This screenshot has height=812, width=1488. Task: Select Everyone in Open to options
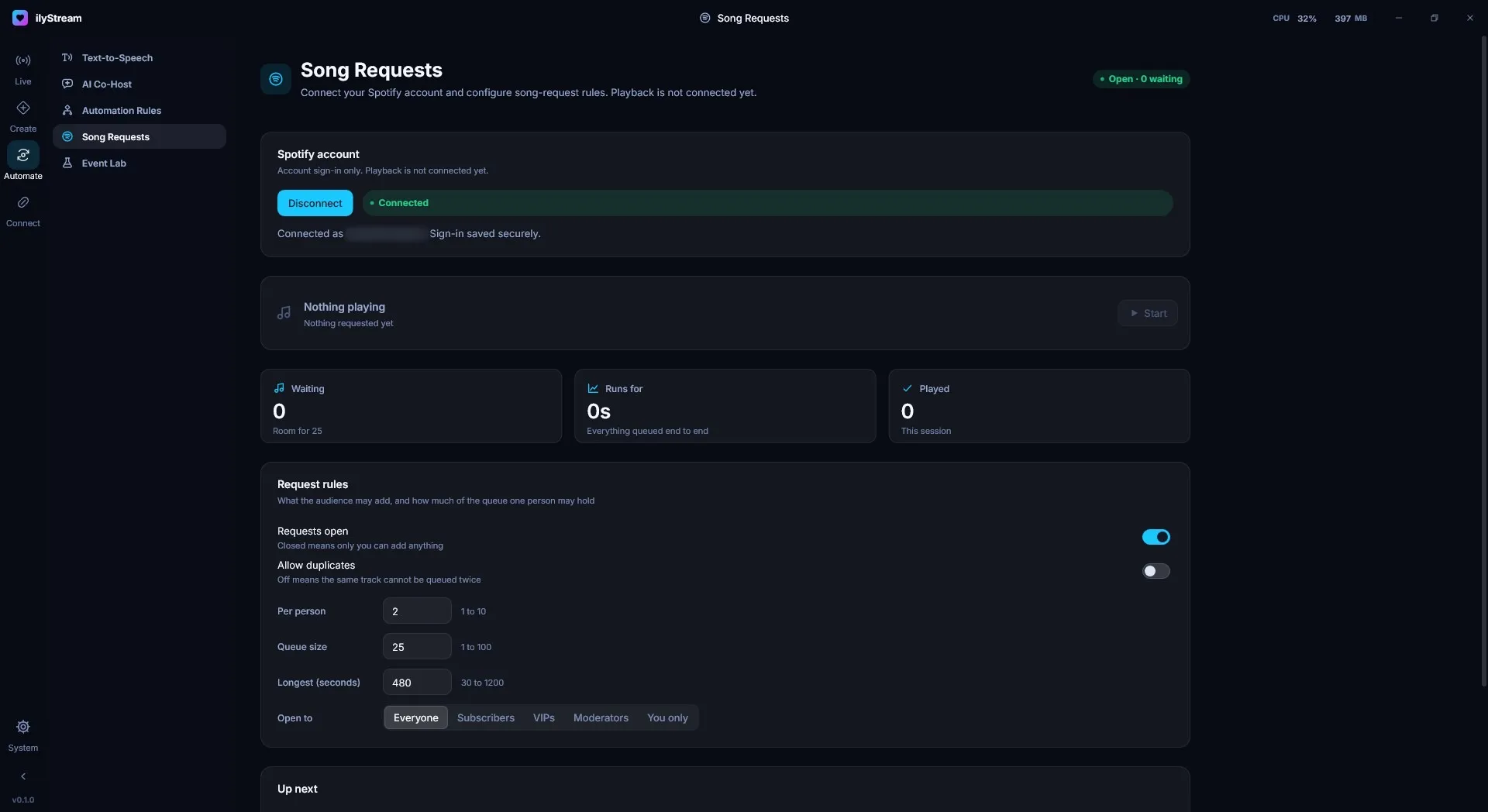point(416,718)
